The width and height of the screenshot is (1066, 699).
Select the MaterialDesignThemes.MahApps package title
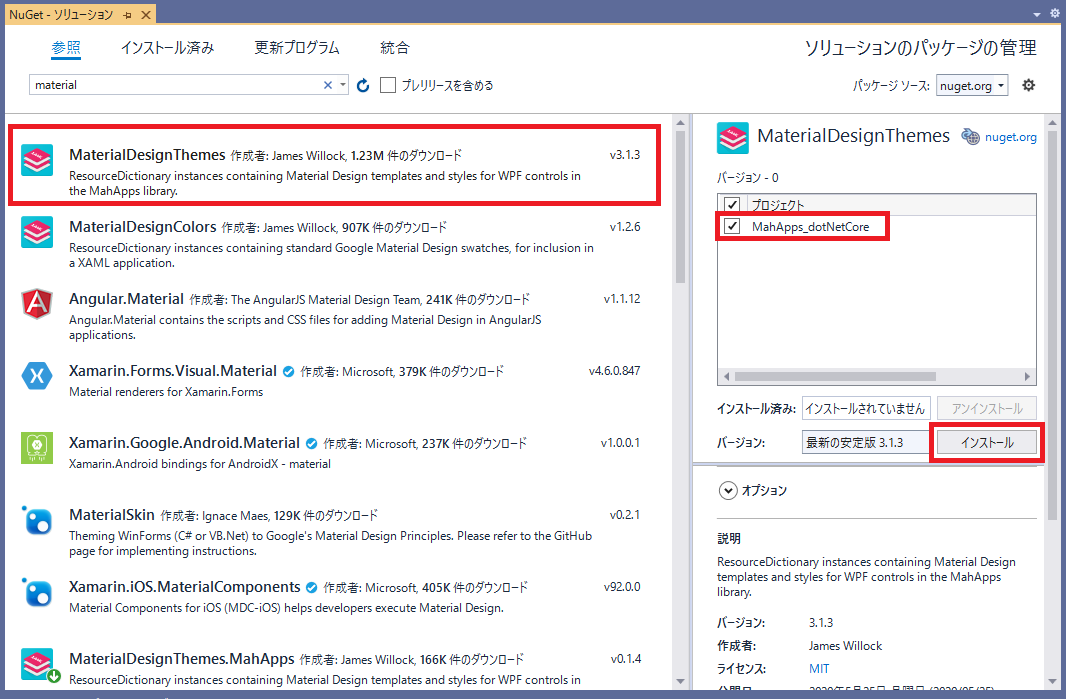coord(182,660)
